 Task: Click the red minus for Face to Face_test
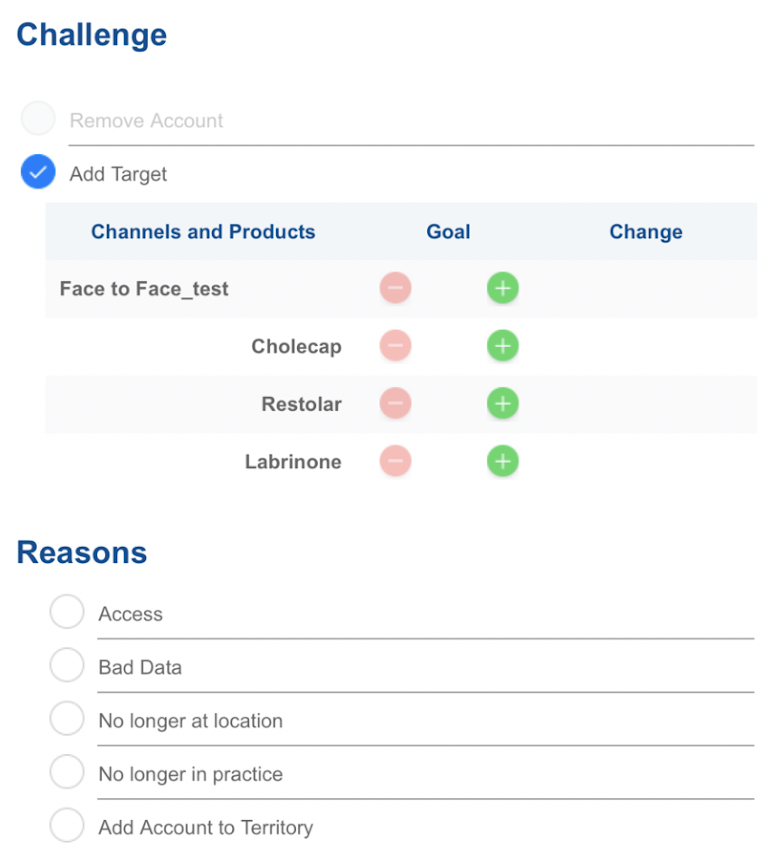coord(395,289)
